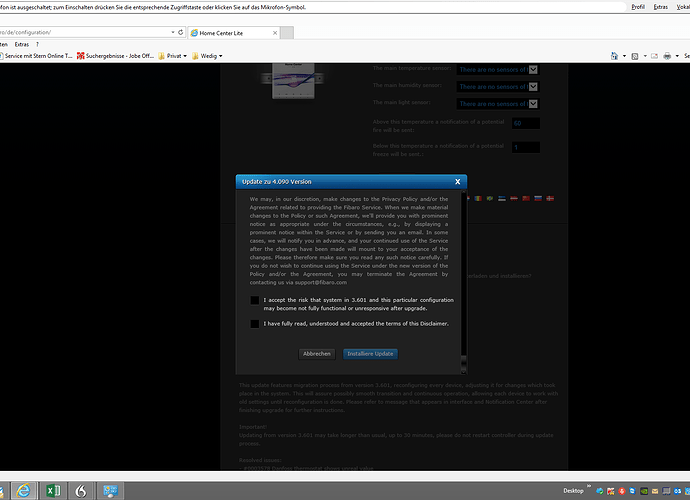Click the browser address bar URL field
This screenshot has width=690, height=500.
[84, 33]
